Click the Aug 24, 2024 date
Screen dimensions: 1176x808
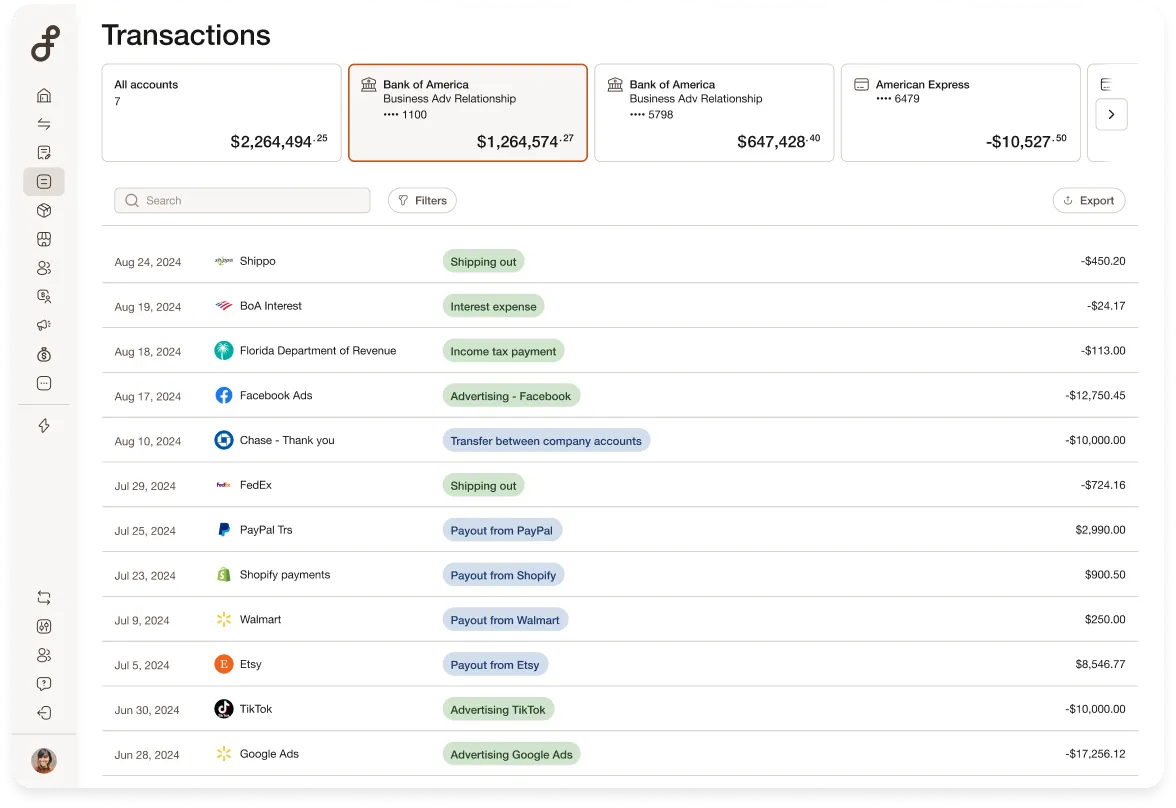(x=148, y=262)
